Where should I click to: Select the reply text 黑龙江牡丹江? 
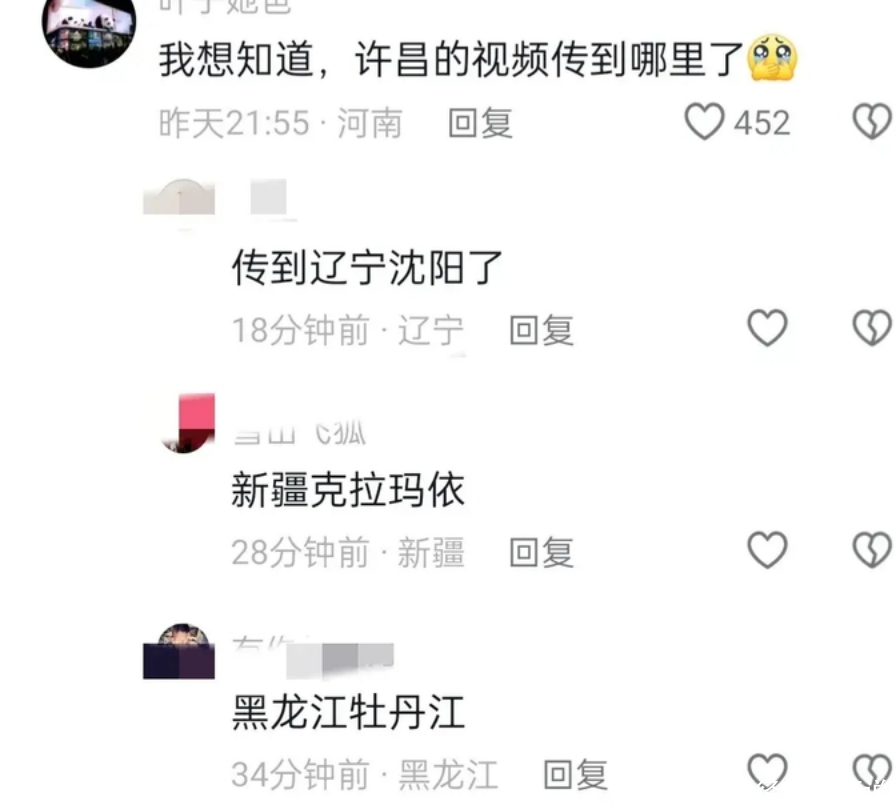point(348,712)
